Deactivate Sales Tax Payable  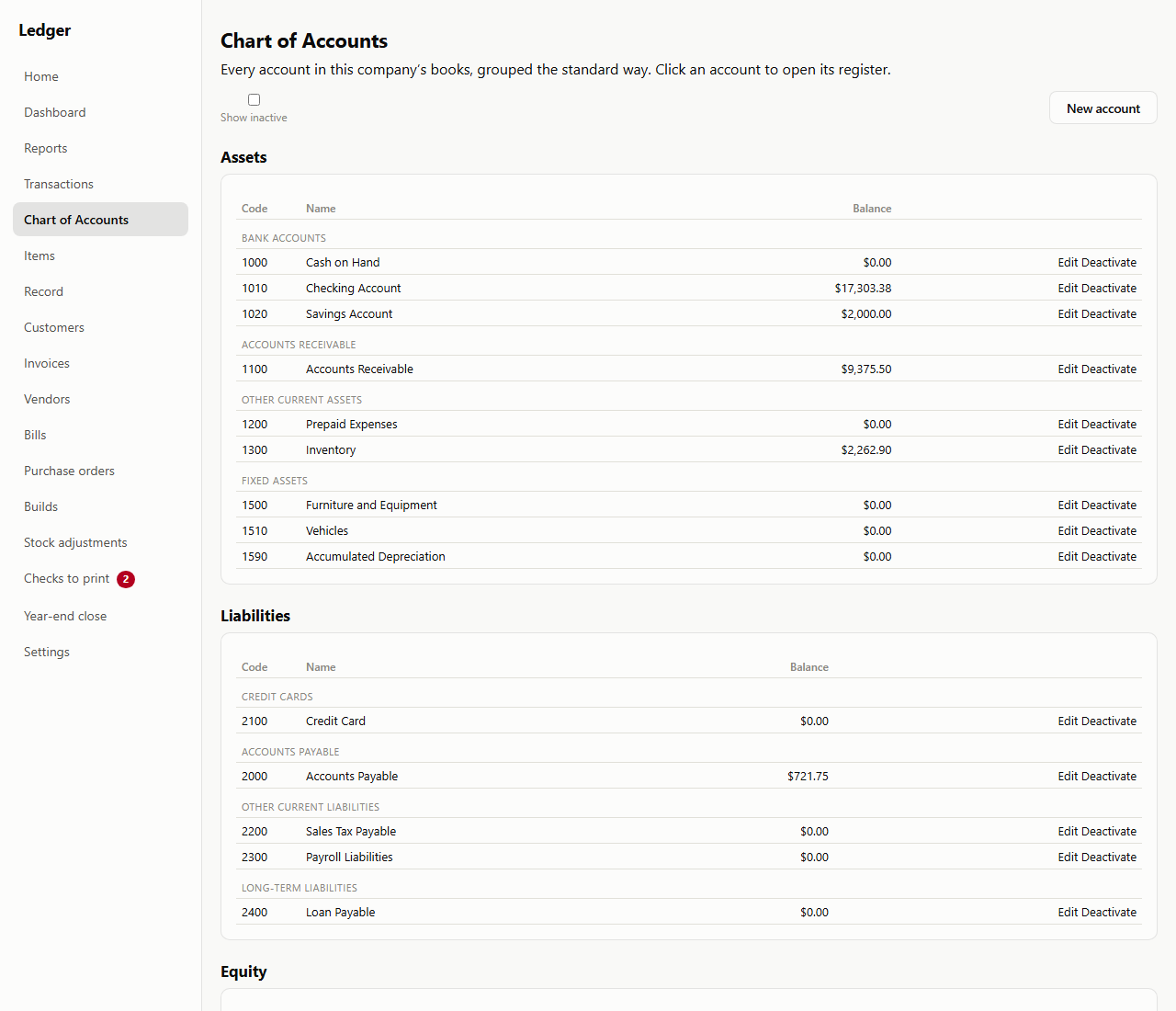1109,831
